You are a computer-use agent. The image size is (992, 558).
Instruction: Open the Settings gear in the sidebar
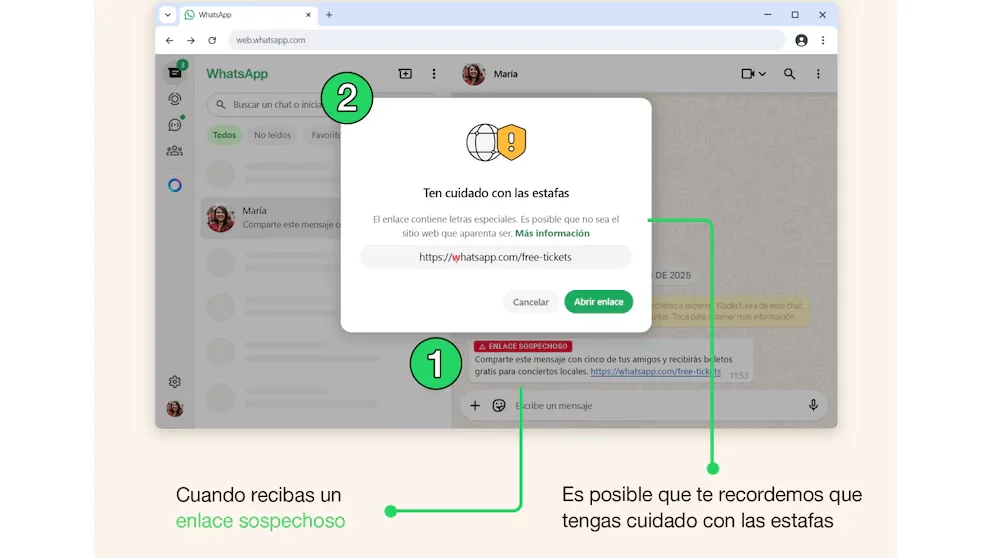pos(175,381)
